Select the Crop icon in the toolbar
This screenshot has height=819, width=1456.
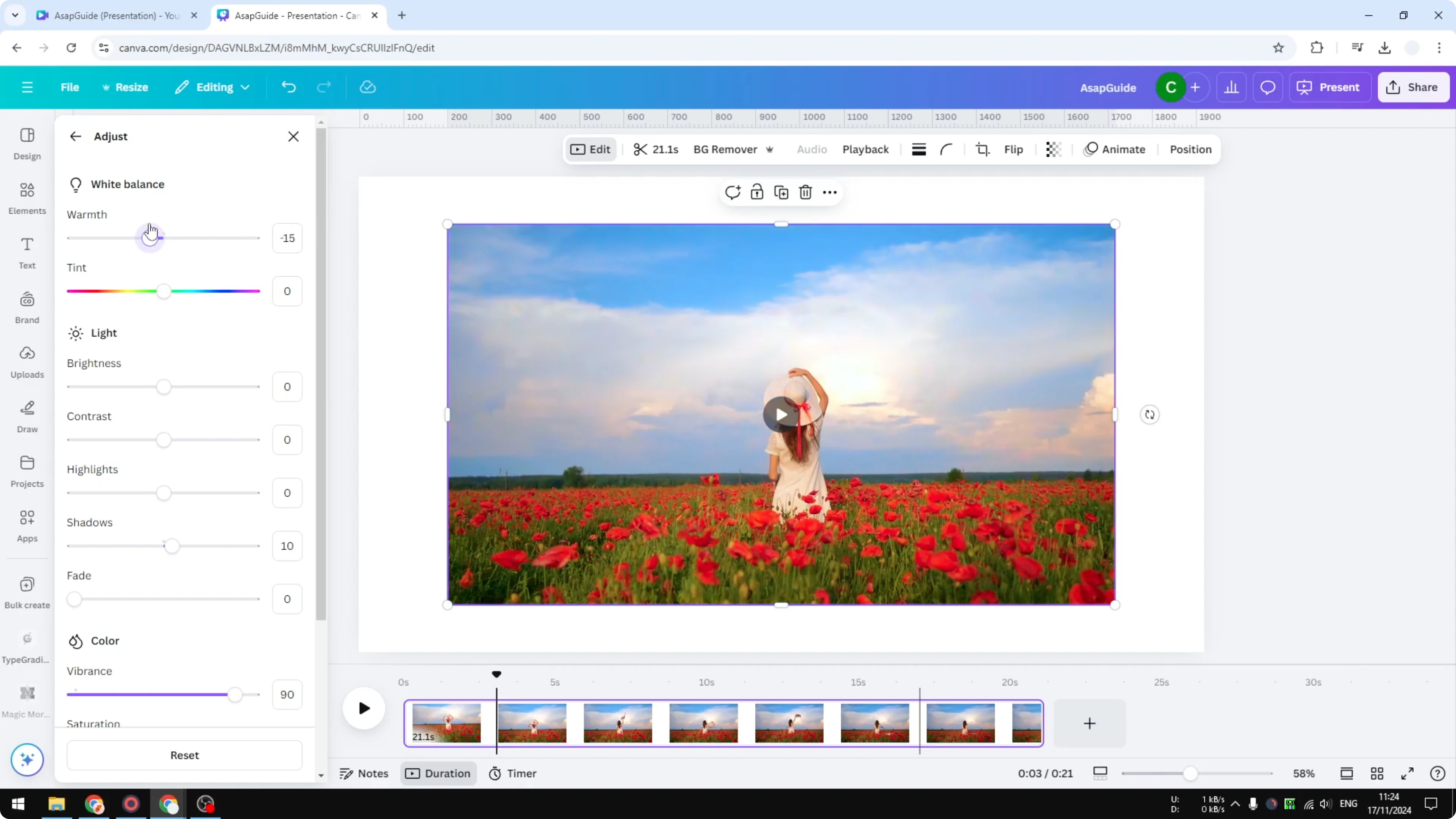click(982, 150)
